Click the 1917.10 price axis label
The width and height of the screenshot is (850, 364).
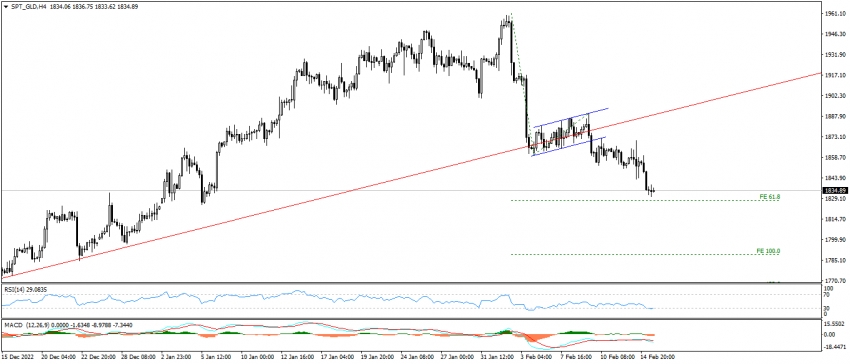click(x=835, y=75)
